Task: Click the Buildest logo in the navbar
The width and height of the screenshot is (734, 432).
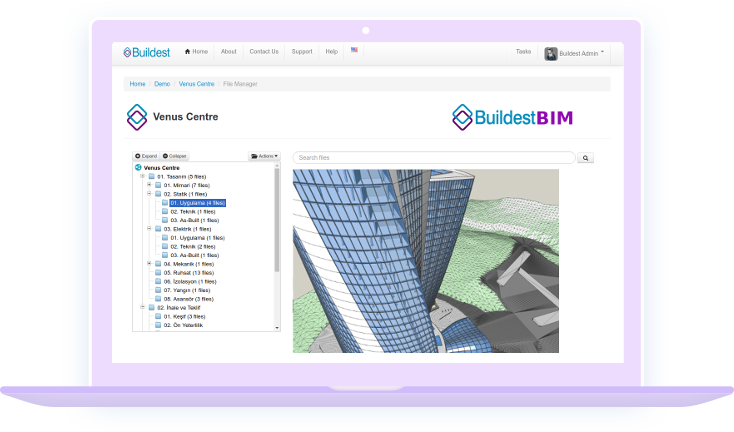Action: 147,52
